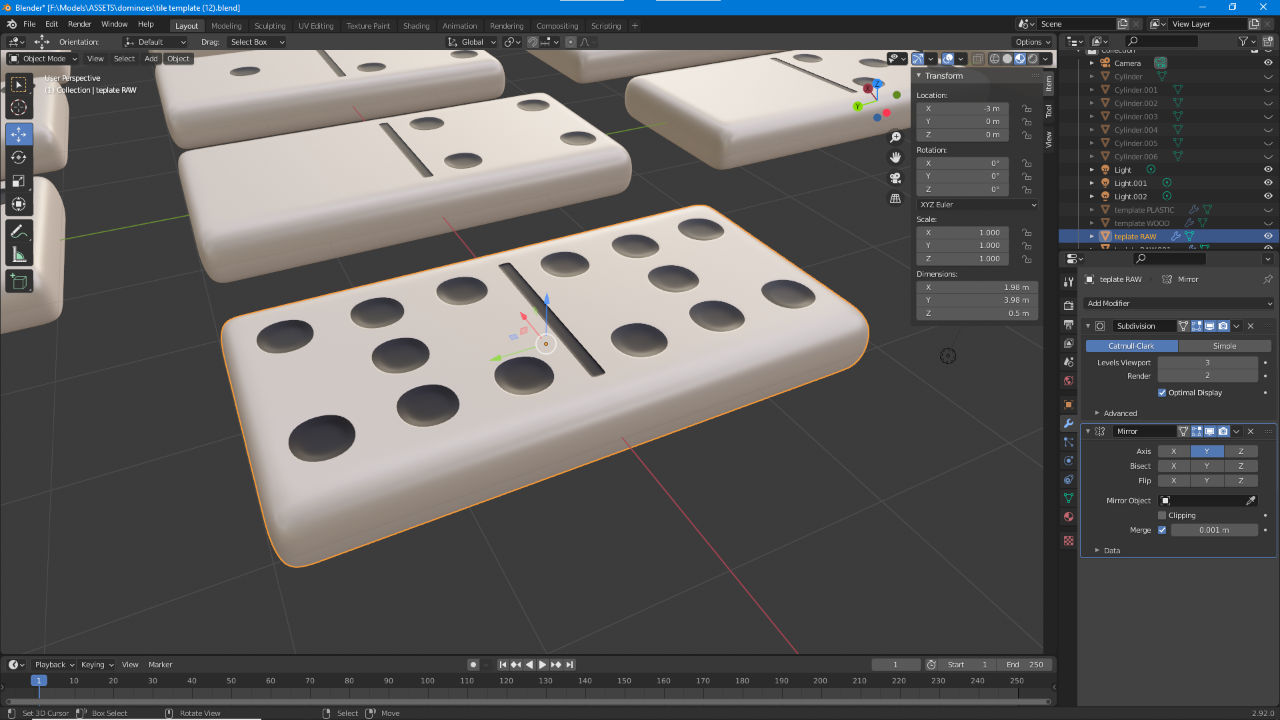1280x720 pixels.
Task: Open the Tool properties tab icon
Action: tap(1068, 282)
